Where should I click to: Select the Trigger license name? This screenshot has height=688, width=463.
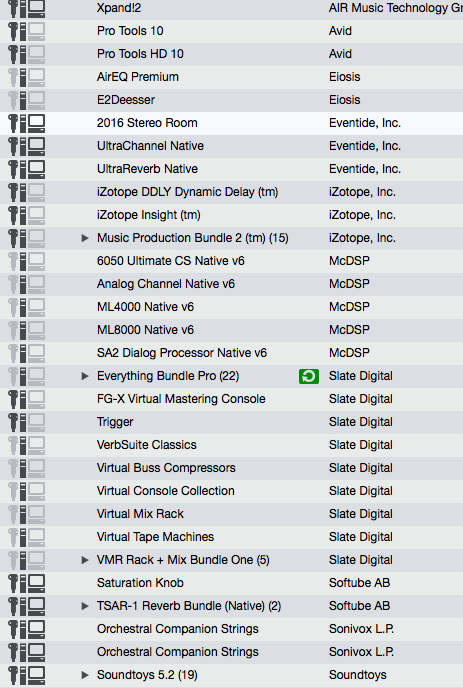point(115,422)
